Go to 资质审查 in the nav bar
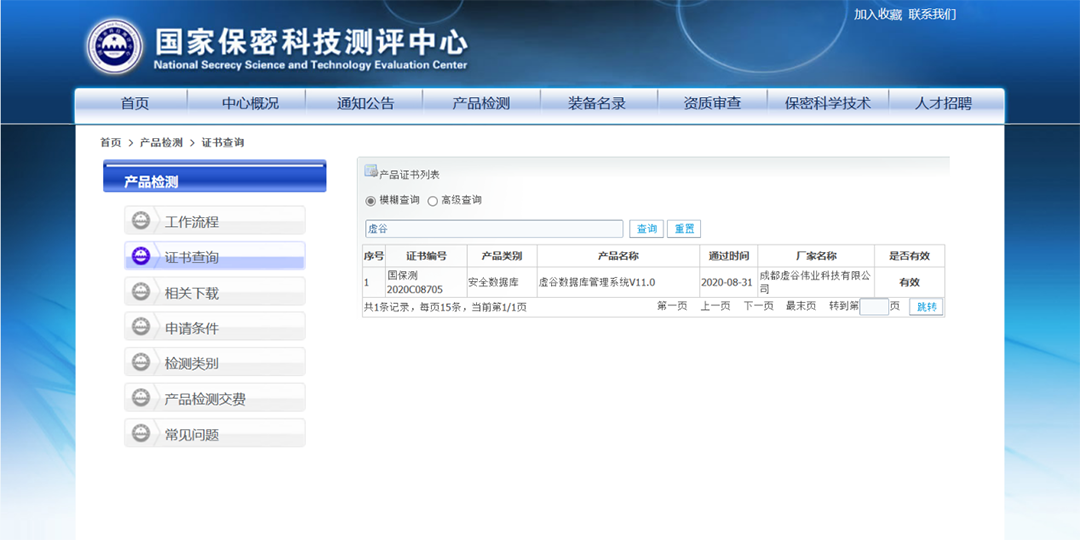 [712, 103]
